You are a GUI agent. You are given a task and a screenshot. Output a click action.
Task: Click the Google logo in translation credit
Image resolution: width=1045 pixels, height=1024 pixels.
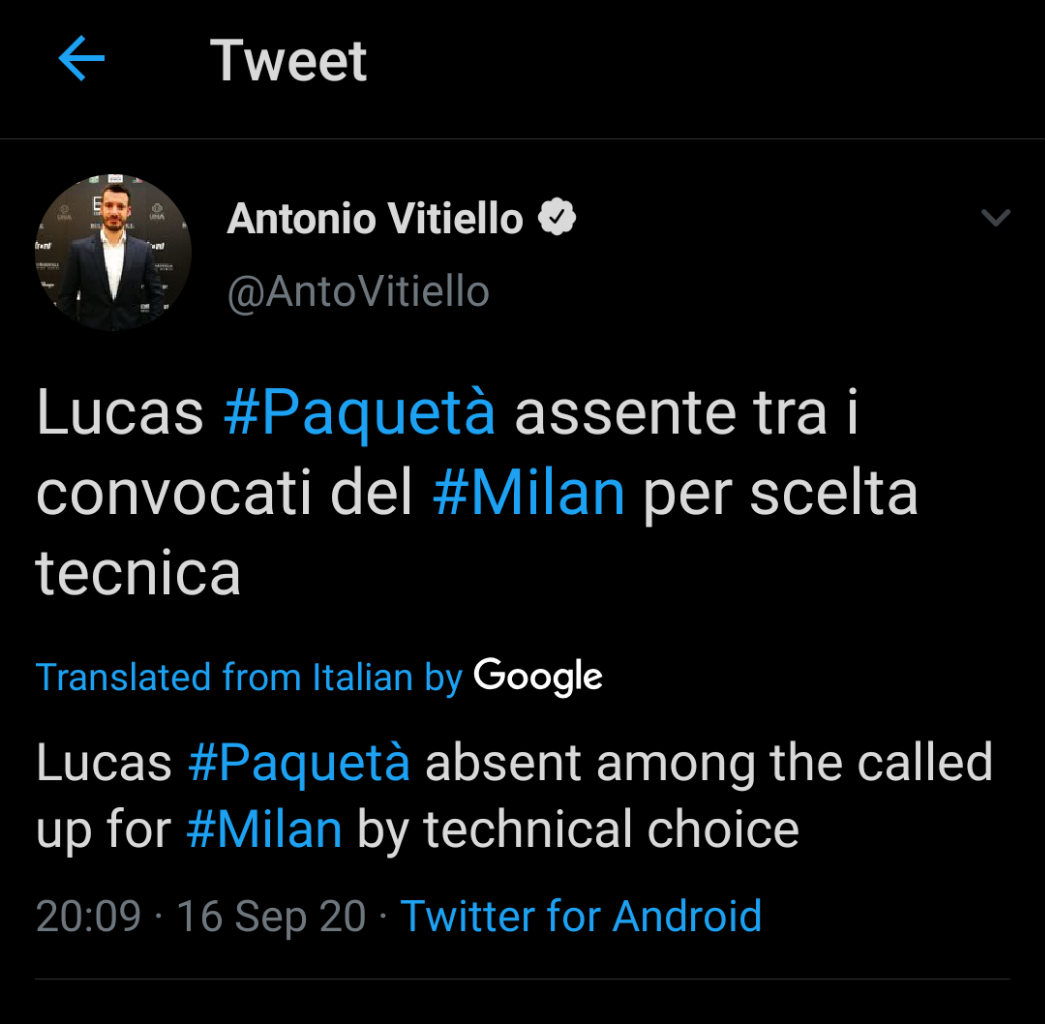(x=538, y=677)
